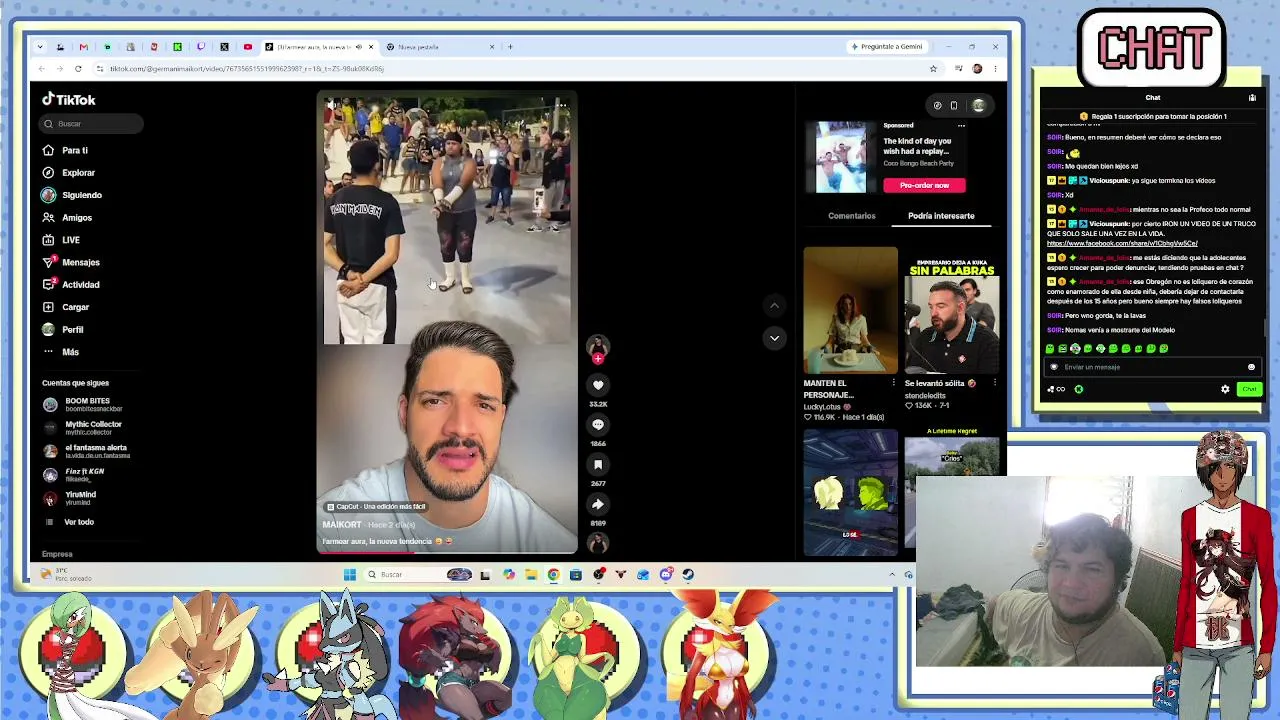The width and height of the screenshot is (1280, 720).
Task: Open chat community icon in header
Action: coord(1252,98)
